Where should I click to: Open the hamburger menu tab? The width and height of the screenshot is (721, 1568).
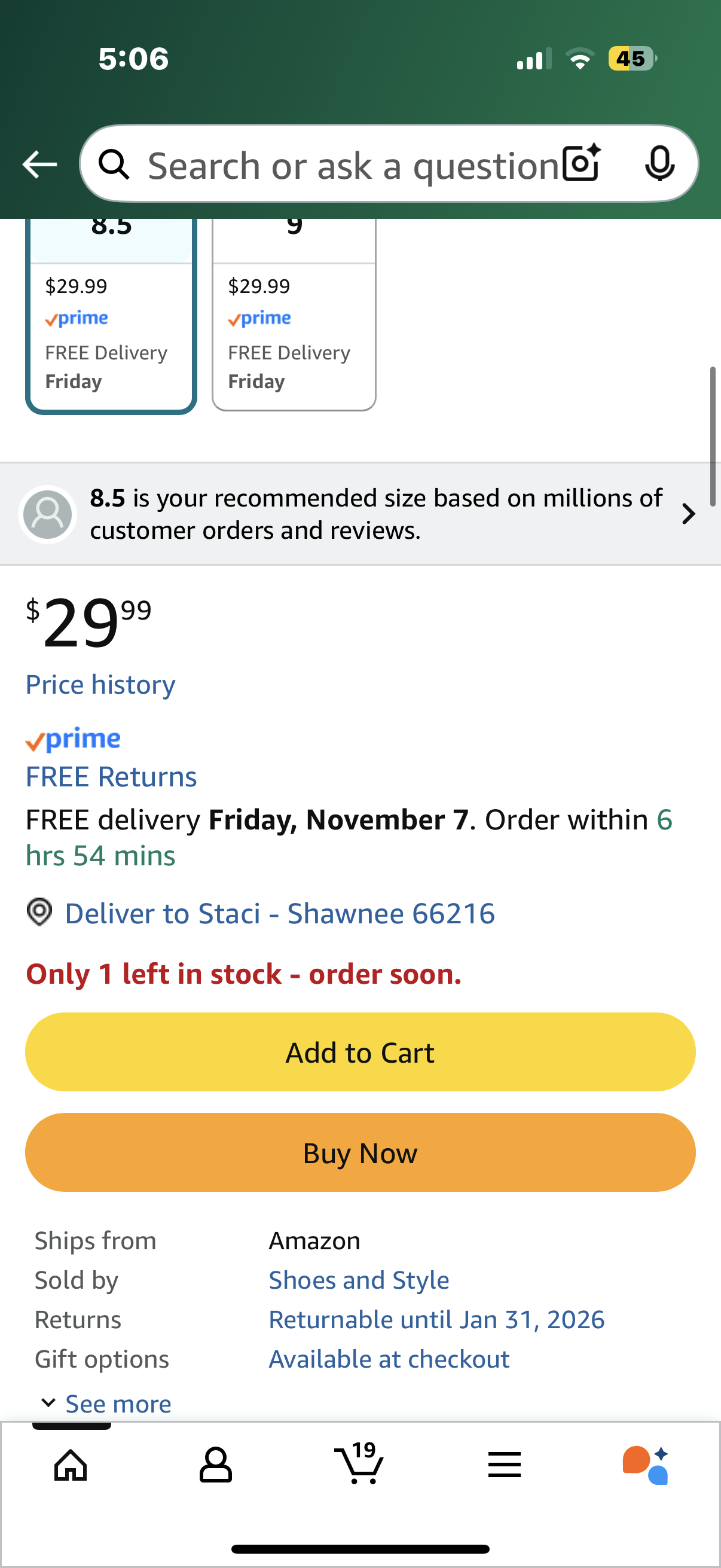click(505, 1465)
